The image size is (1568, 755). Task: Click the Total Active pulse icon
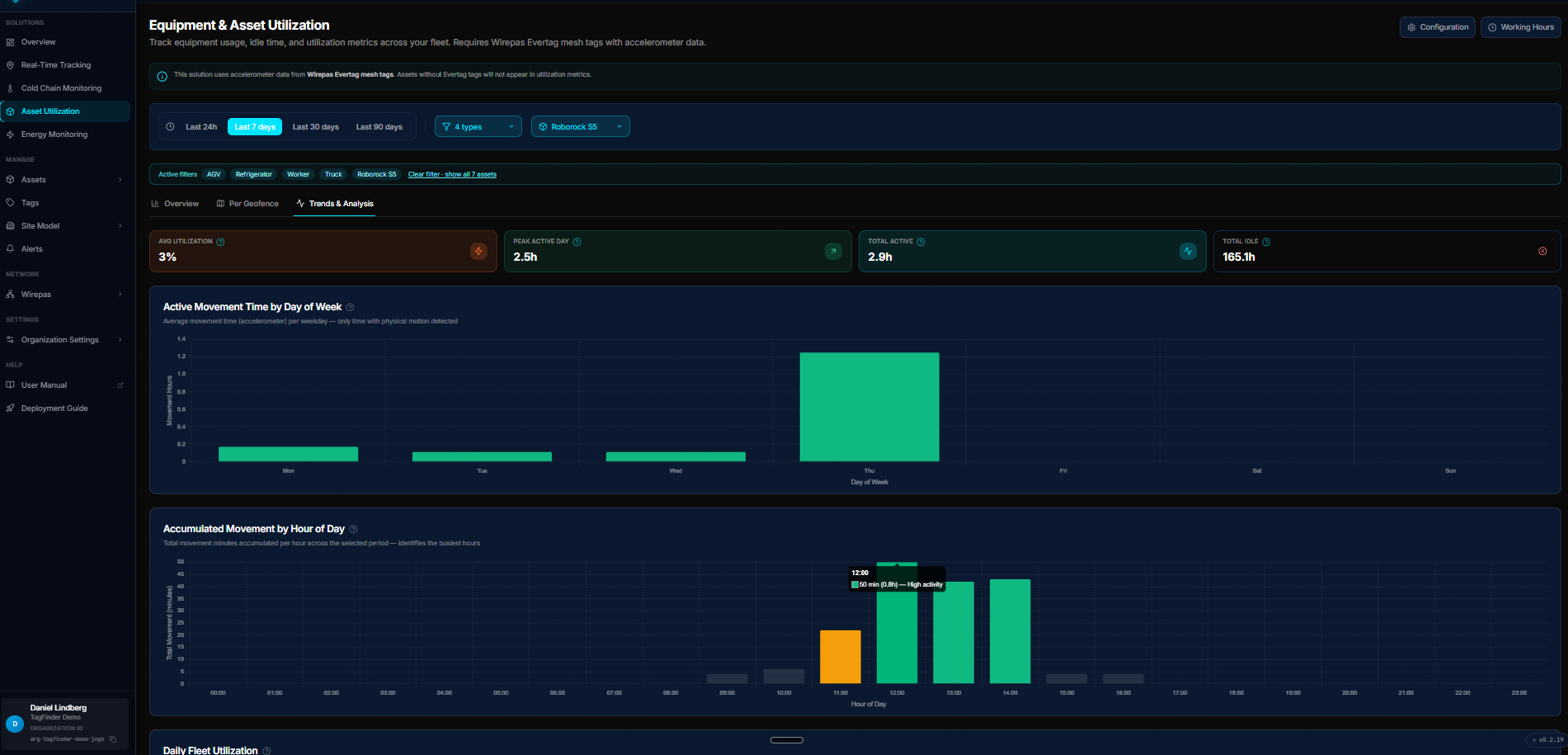pos(1188,251)
